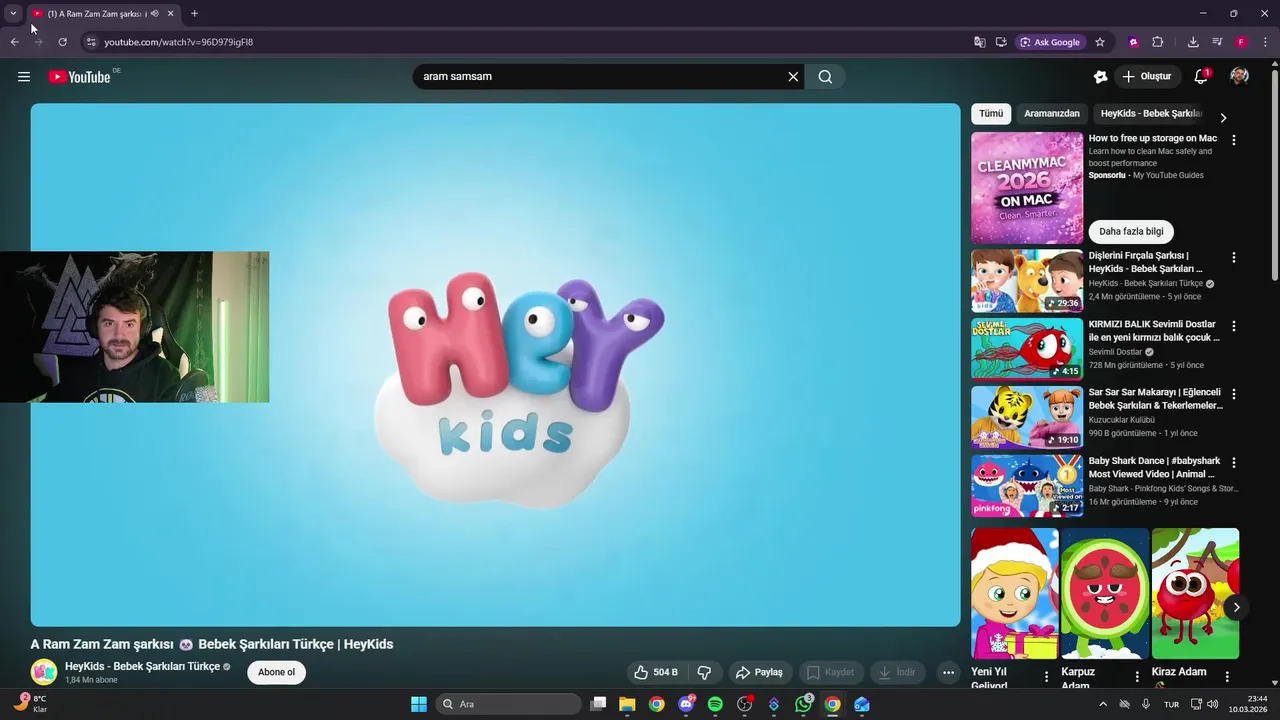Select the HeyKids - Bebek Şarkılar filter chip
Image resolution: width=1280 pixels, height=720 pixels.
1151,113
